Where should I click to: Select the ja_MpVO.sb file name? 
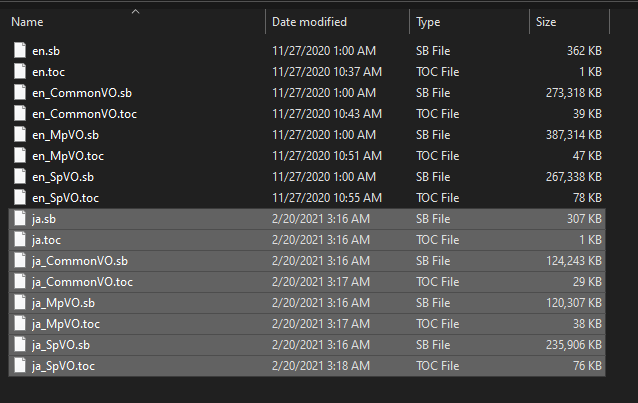tap(63, 303)
